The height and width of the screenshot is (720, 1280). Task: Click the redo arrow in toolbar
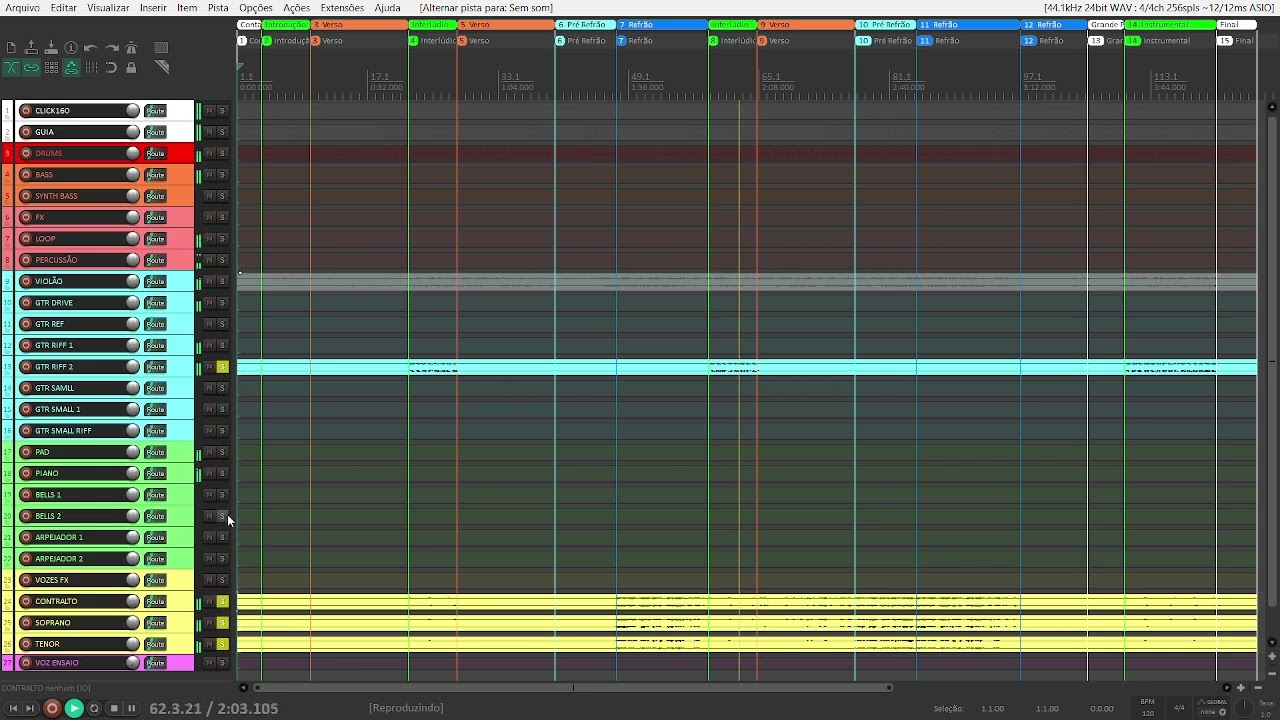111,47
